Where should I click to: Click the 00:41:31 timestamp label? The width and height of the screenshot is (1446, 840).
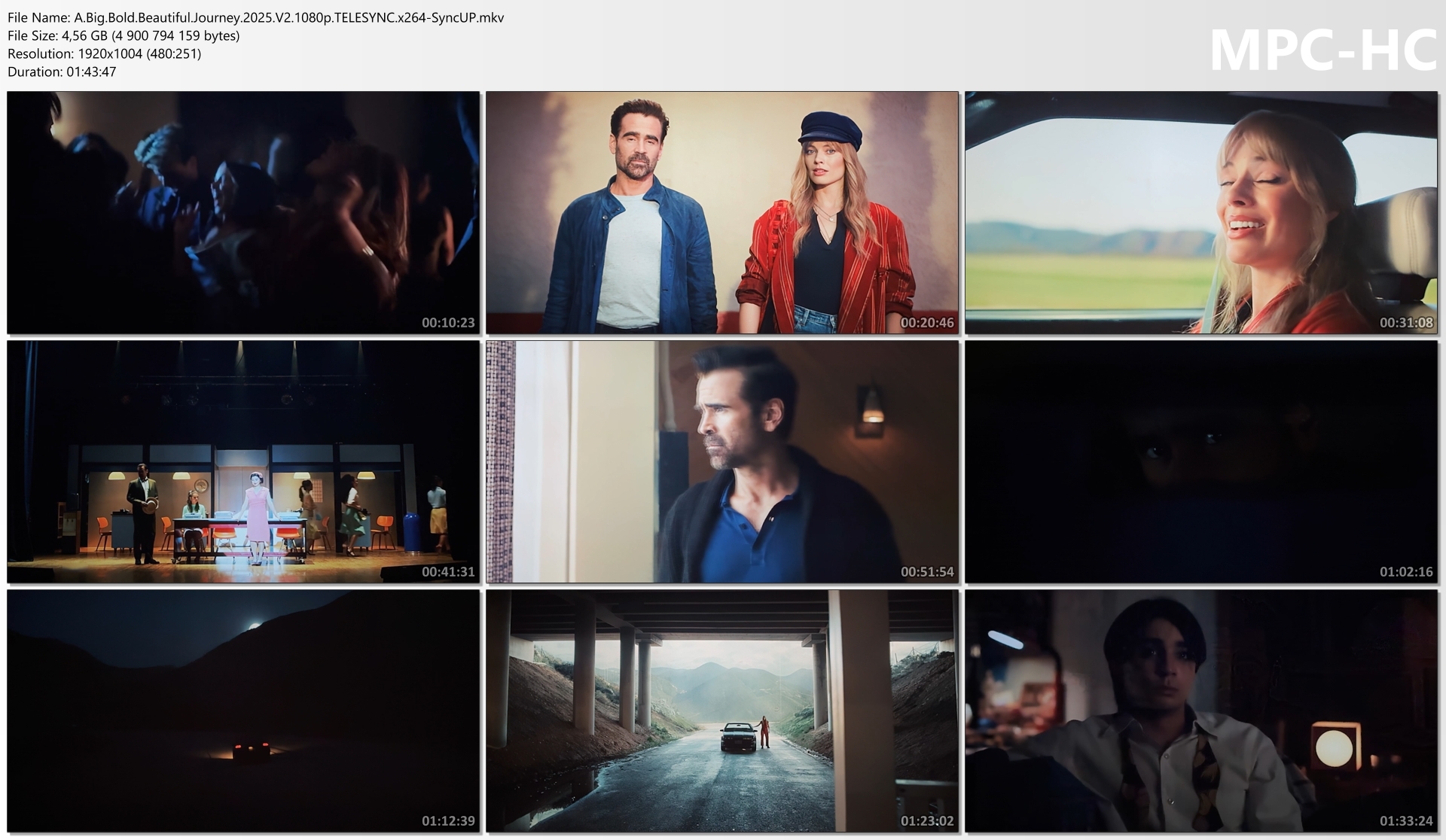448,572
